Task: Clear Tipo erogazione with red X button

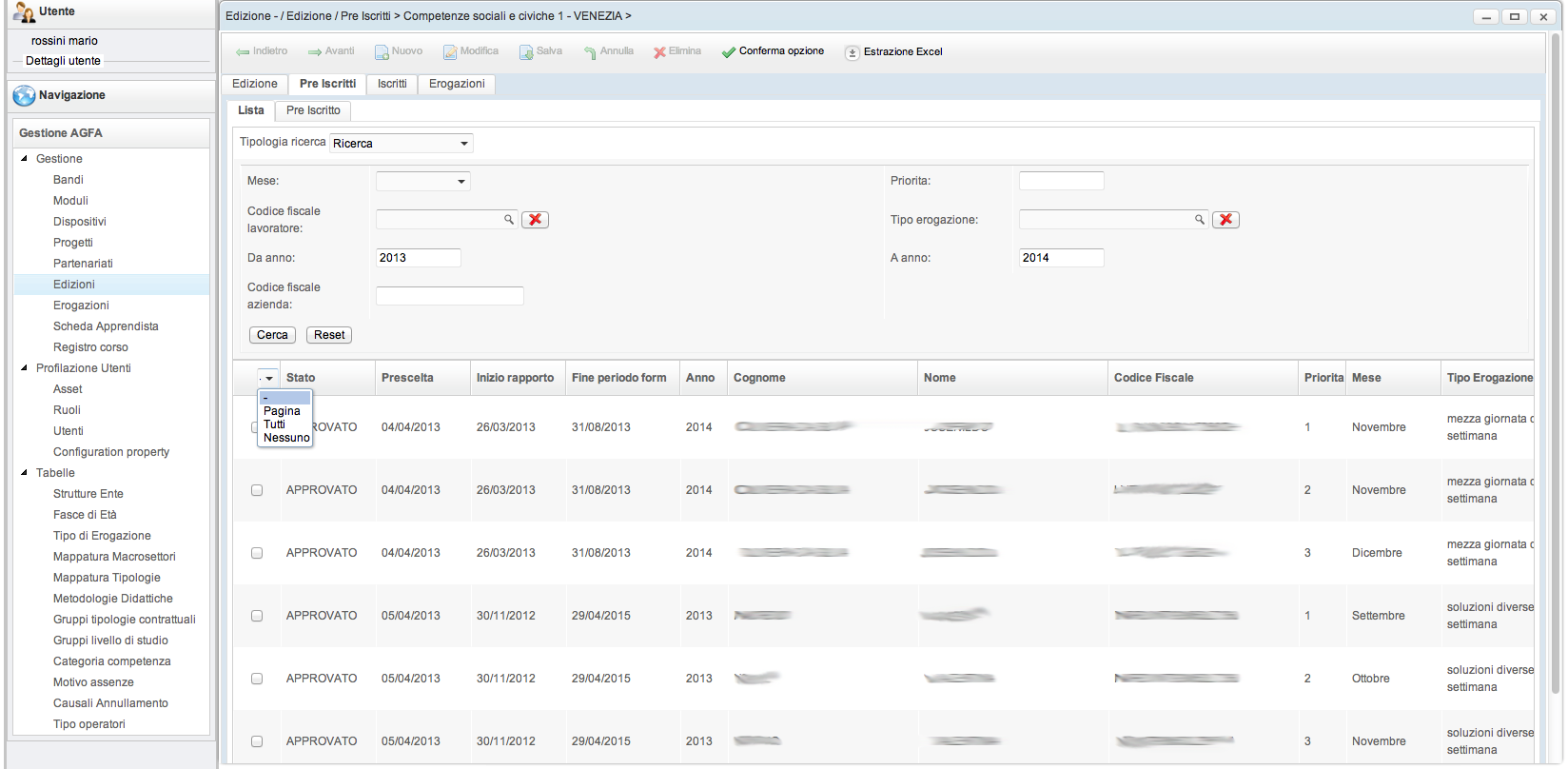Action: tap(1225, 220)
